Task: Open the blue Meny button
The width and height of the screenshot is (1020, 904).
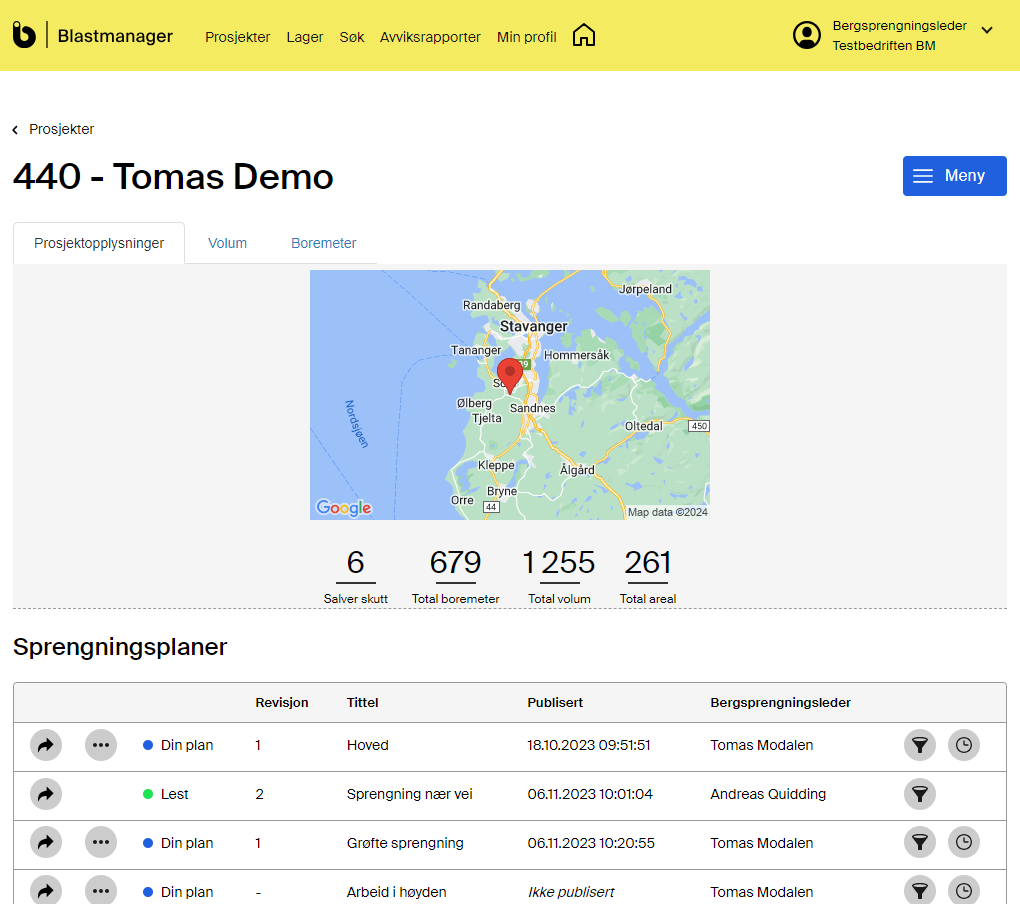Action: [954, 176]
